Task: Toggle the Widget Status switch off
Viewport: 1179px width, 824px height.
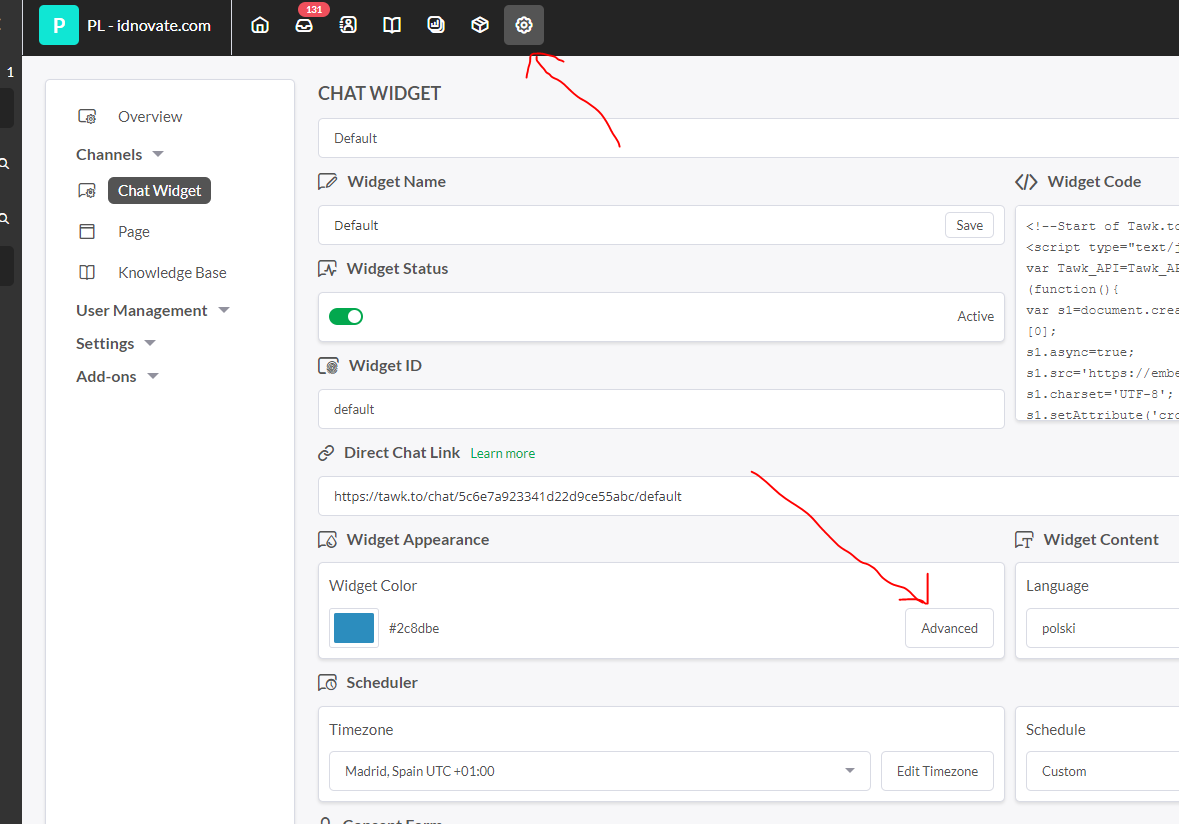Action: 346,317
